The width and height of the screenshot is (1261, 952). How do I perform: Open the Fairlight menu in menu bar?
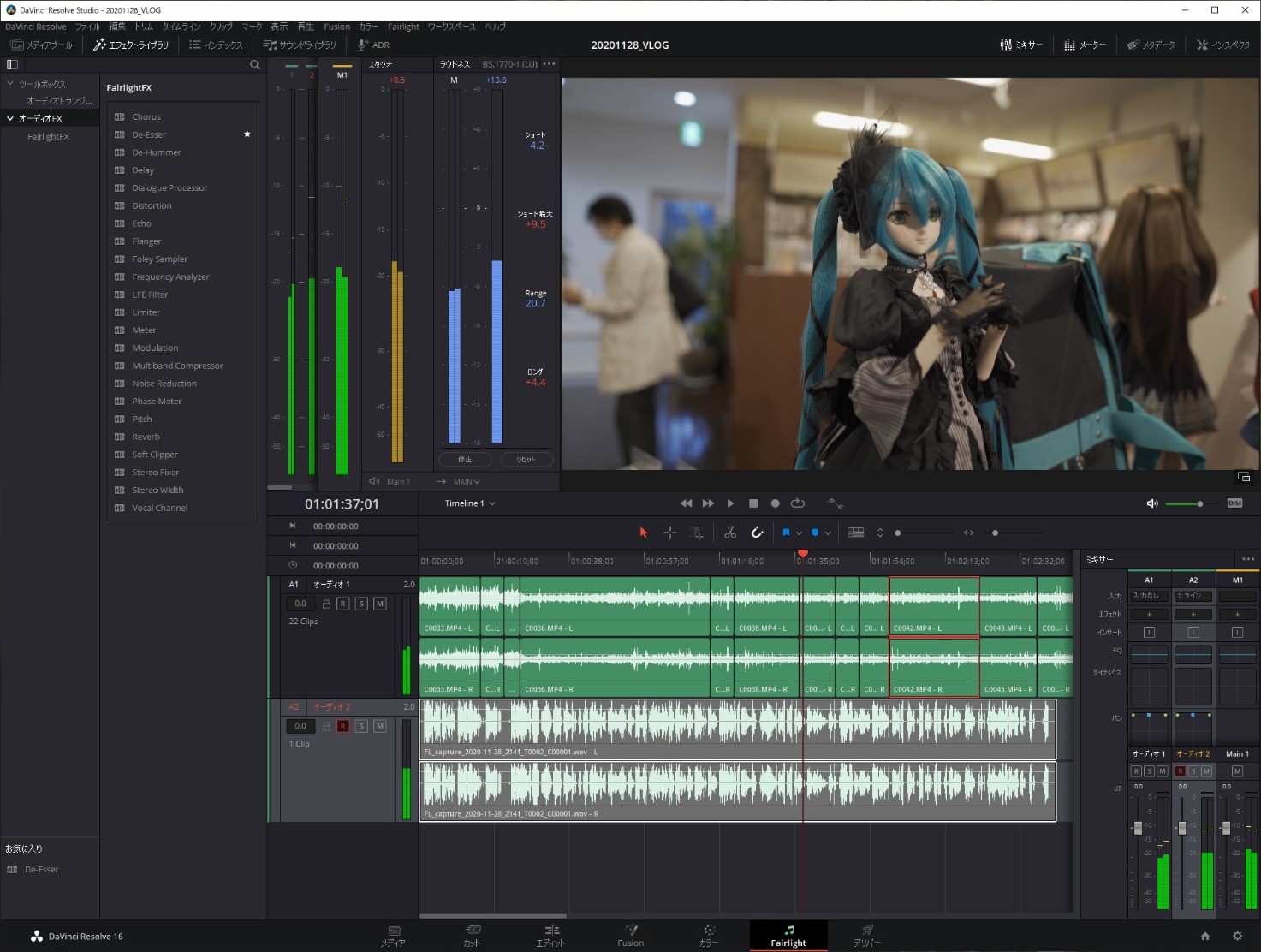pyautogui.click(x=403, y=27)
